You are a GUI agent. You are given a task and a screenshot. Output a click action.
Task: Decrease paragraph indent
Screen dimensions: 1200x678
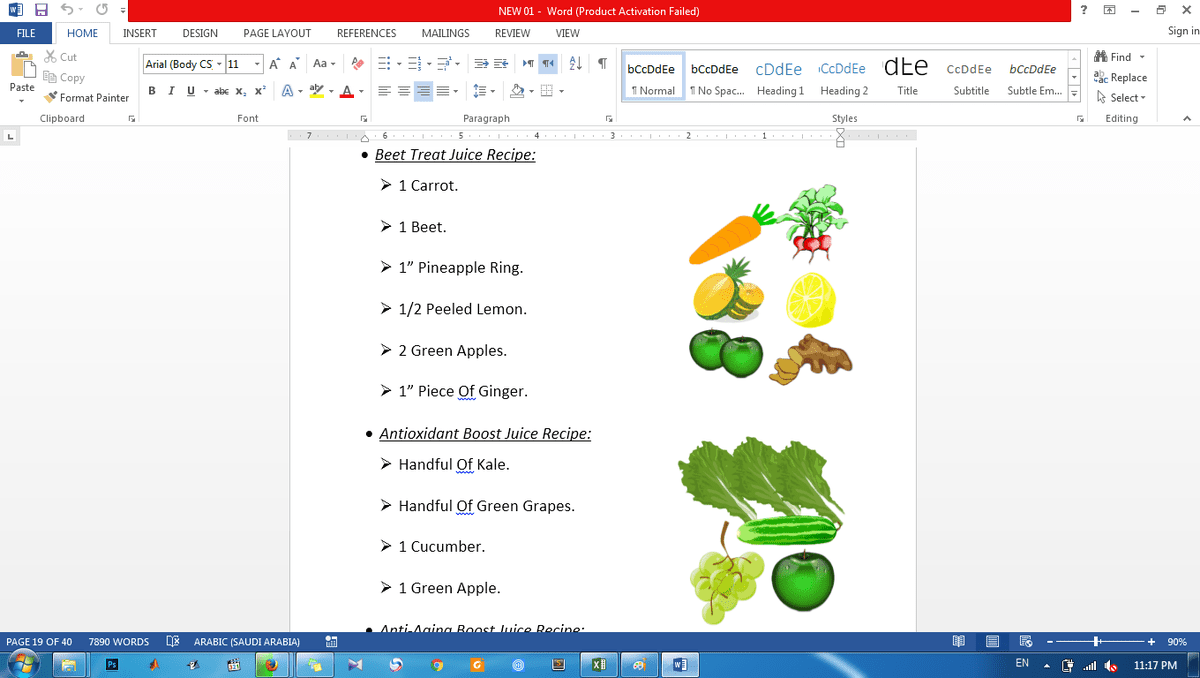point(481,64)
